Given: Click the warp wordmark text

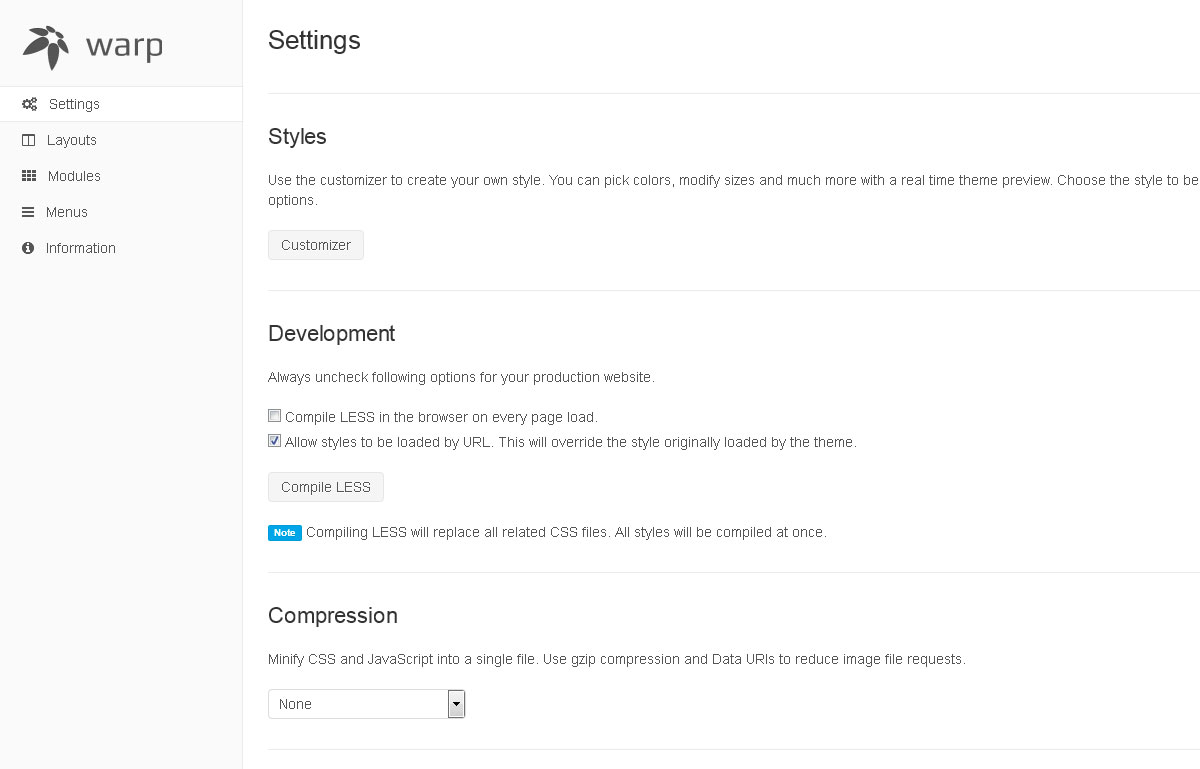Looking at the screenshot, I should [124, 47].
